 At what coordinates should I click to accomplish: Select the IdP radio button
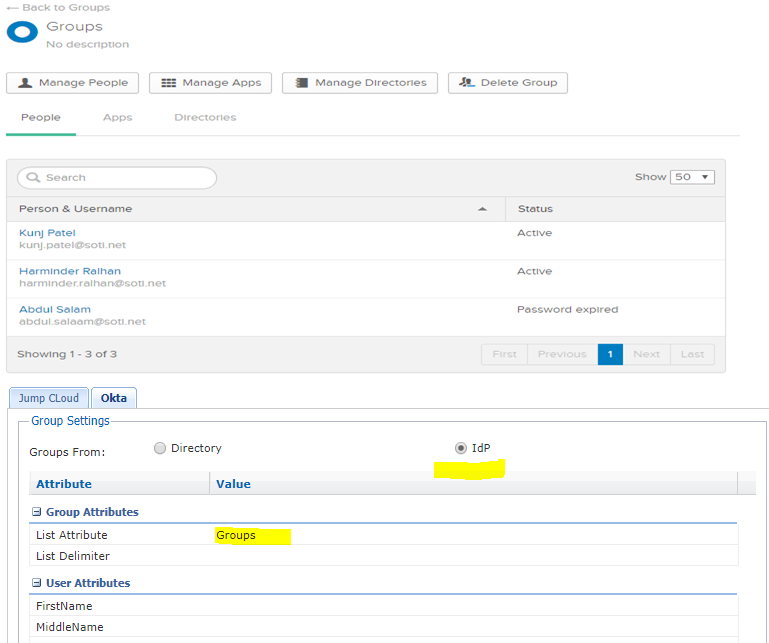tap(461, 448)
